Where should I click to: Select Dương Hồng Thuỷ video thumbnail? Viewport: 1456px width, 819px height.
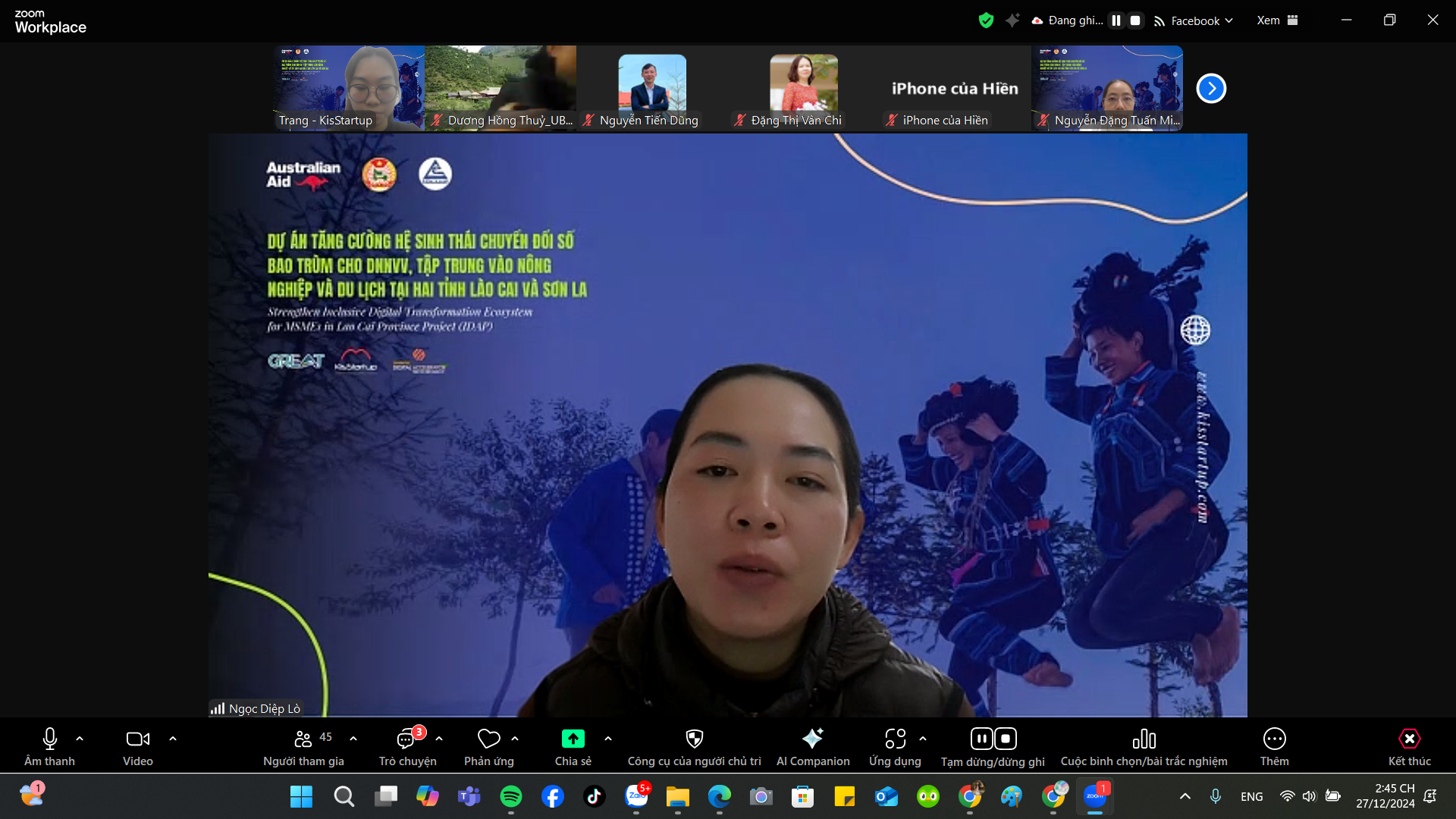point(500,88)
